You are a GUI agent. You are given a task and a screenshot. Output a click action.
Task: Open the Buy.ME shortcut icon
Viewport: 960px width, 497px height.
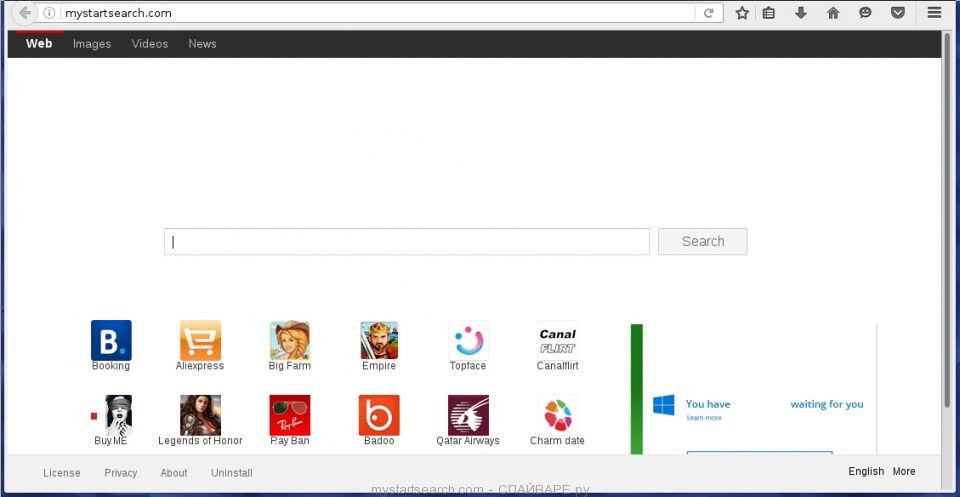[x=111, y=415]
